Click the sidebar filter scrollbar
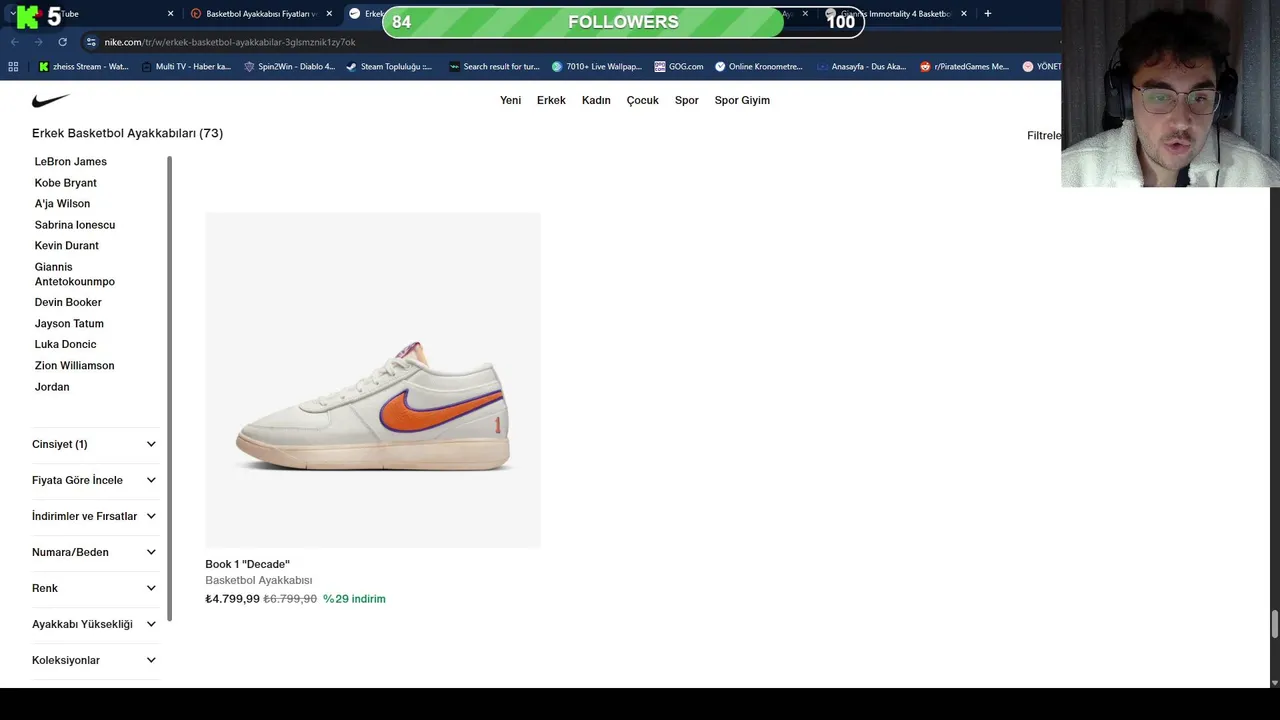 click(x=169, y=388)
